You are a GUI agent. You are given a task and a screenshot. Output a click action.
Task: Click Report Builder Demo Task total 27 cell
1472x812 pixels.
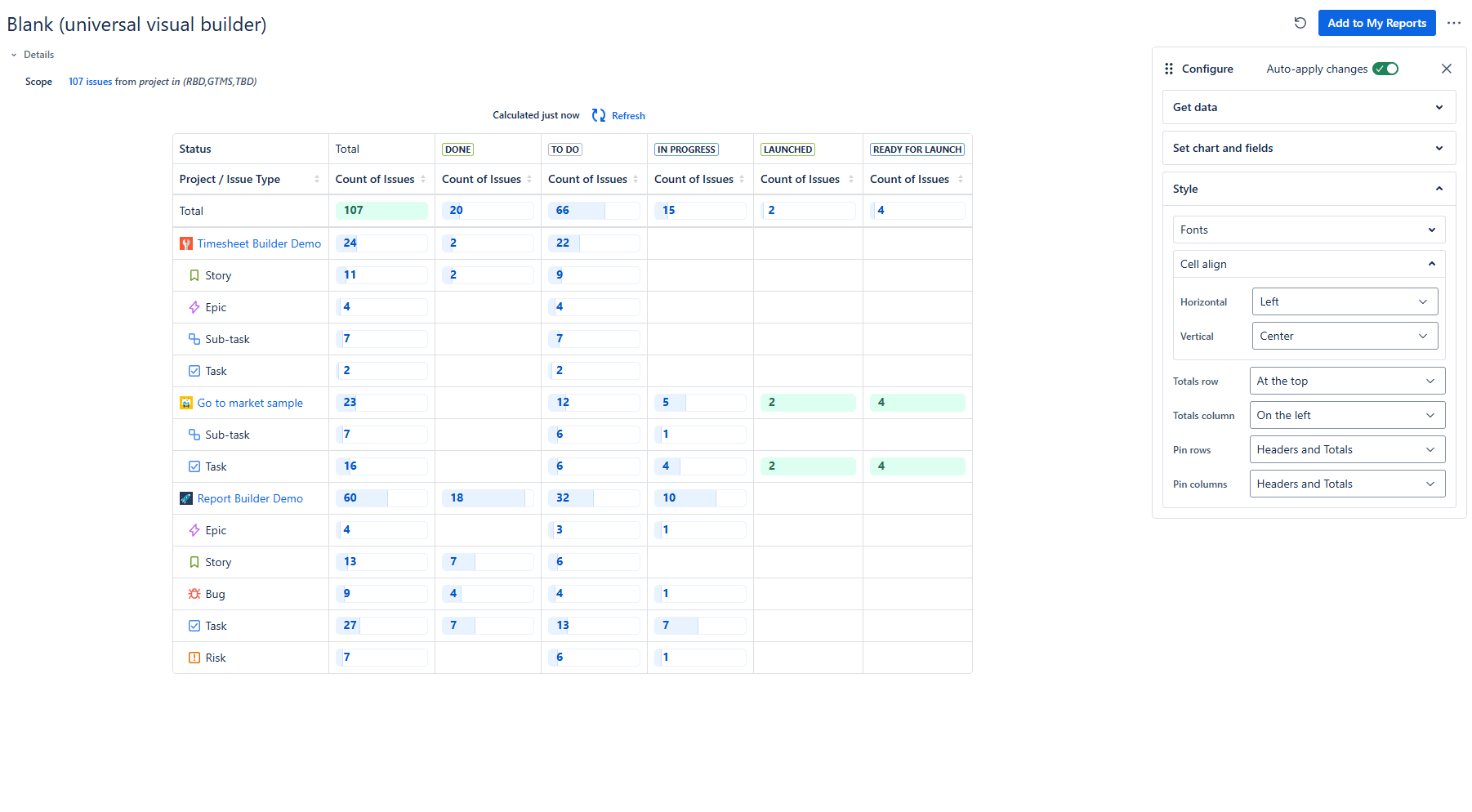(x=381, y=625)
